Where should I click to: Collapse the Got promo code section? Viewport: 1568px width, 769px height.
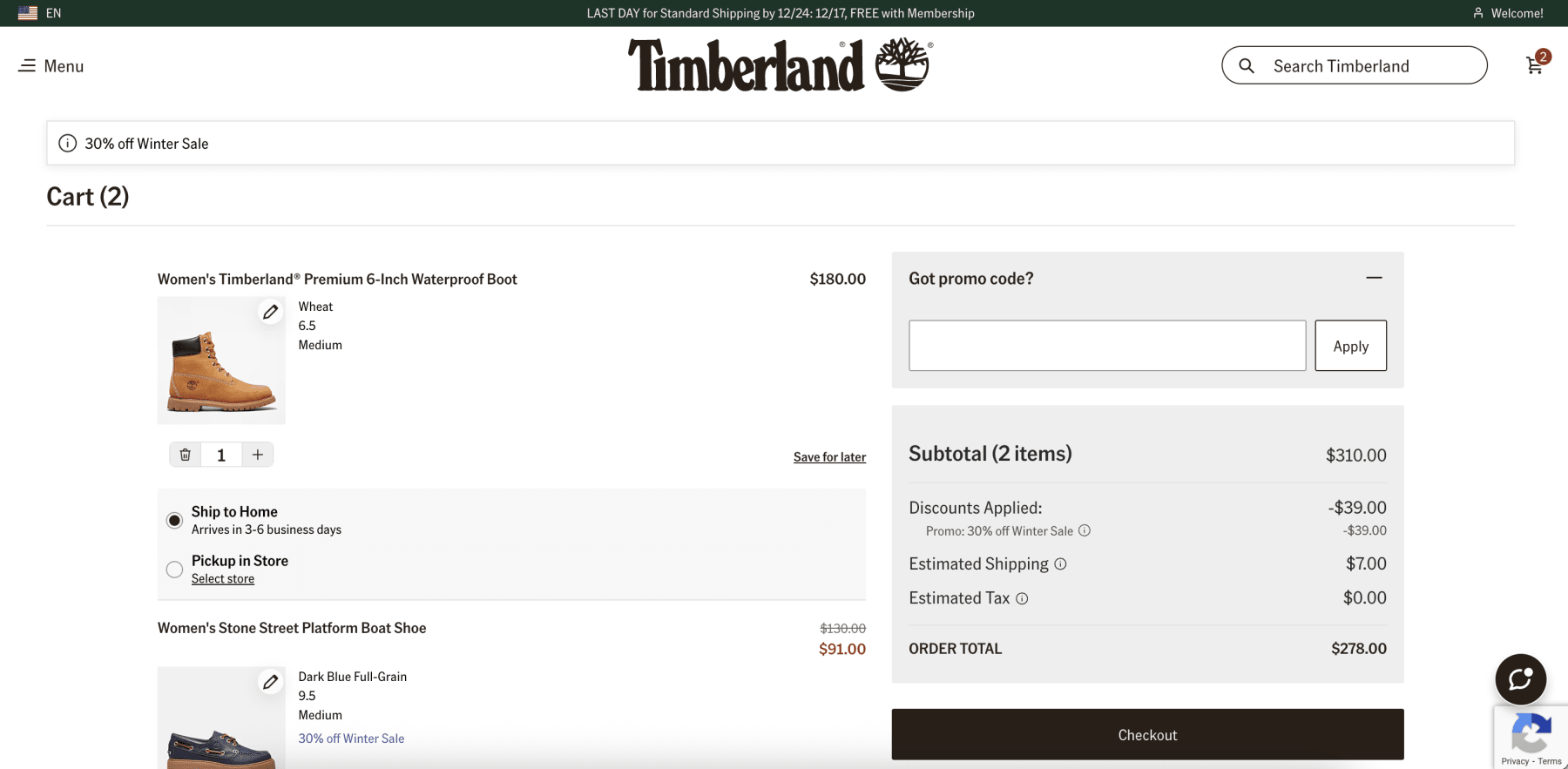[x=1374, y=278]
